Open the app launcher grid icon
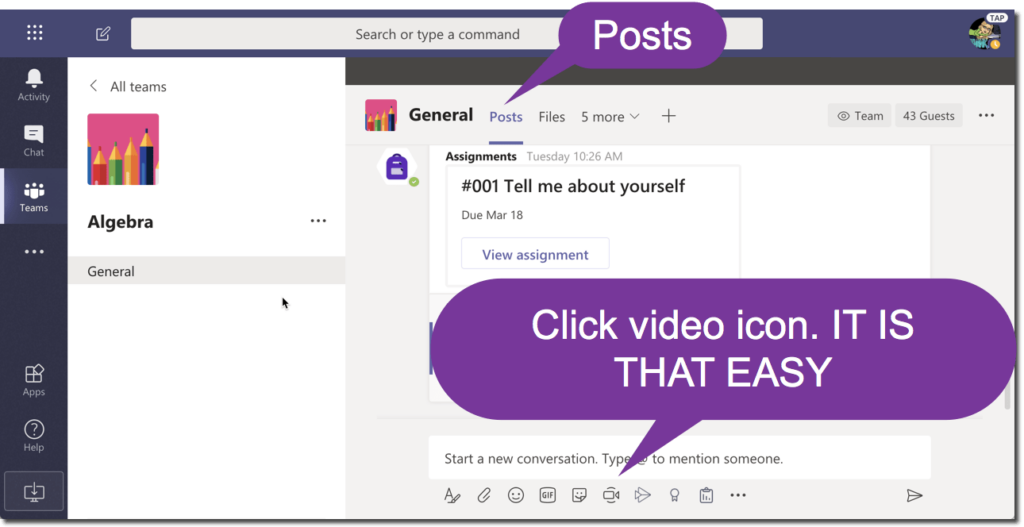The height and width of the screenshot is (527, 1024). [x=35, y=33]
